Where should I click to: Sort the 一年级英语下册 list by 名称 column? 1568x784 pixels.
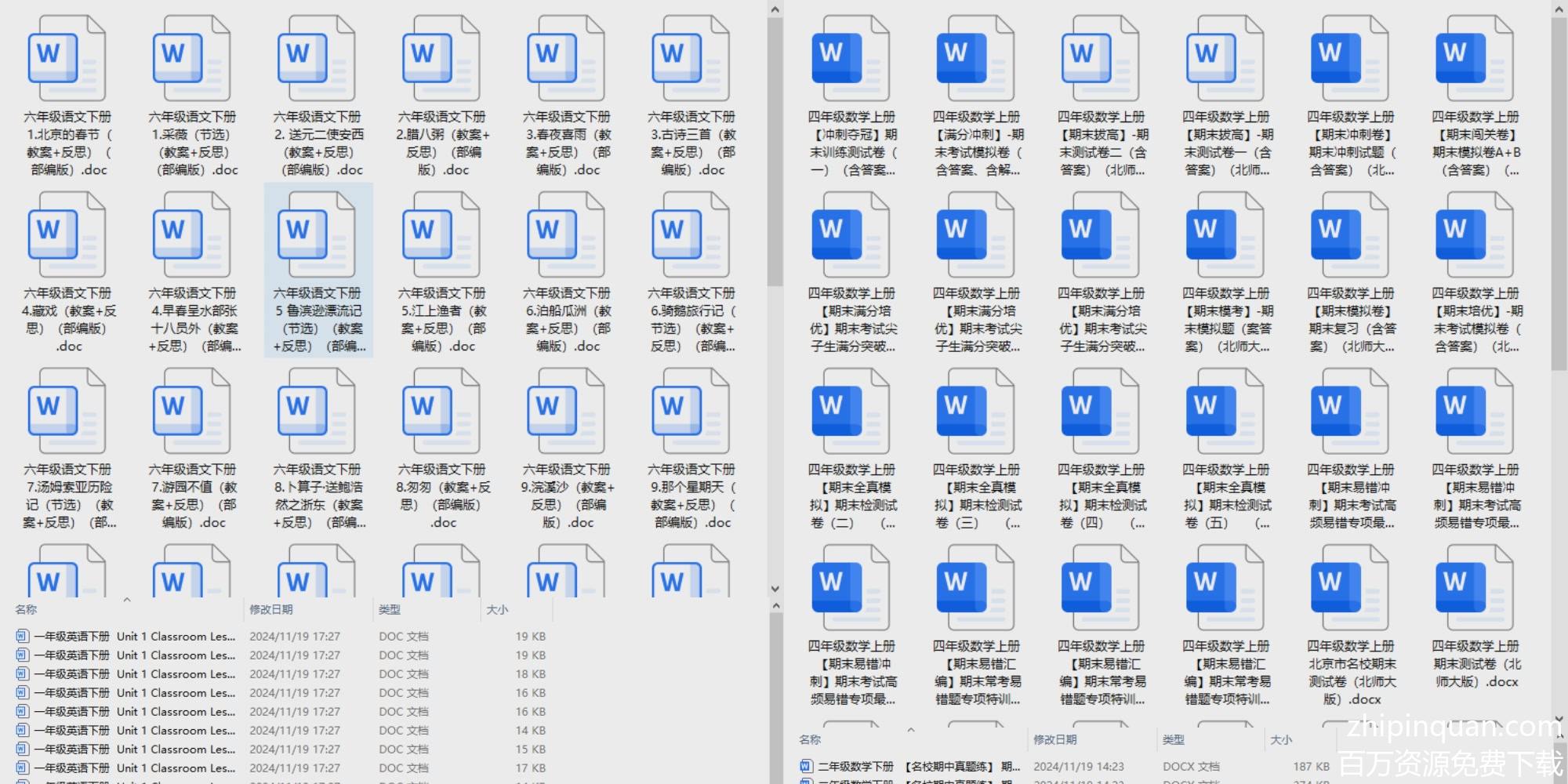(x=26, y=609)
